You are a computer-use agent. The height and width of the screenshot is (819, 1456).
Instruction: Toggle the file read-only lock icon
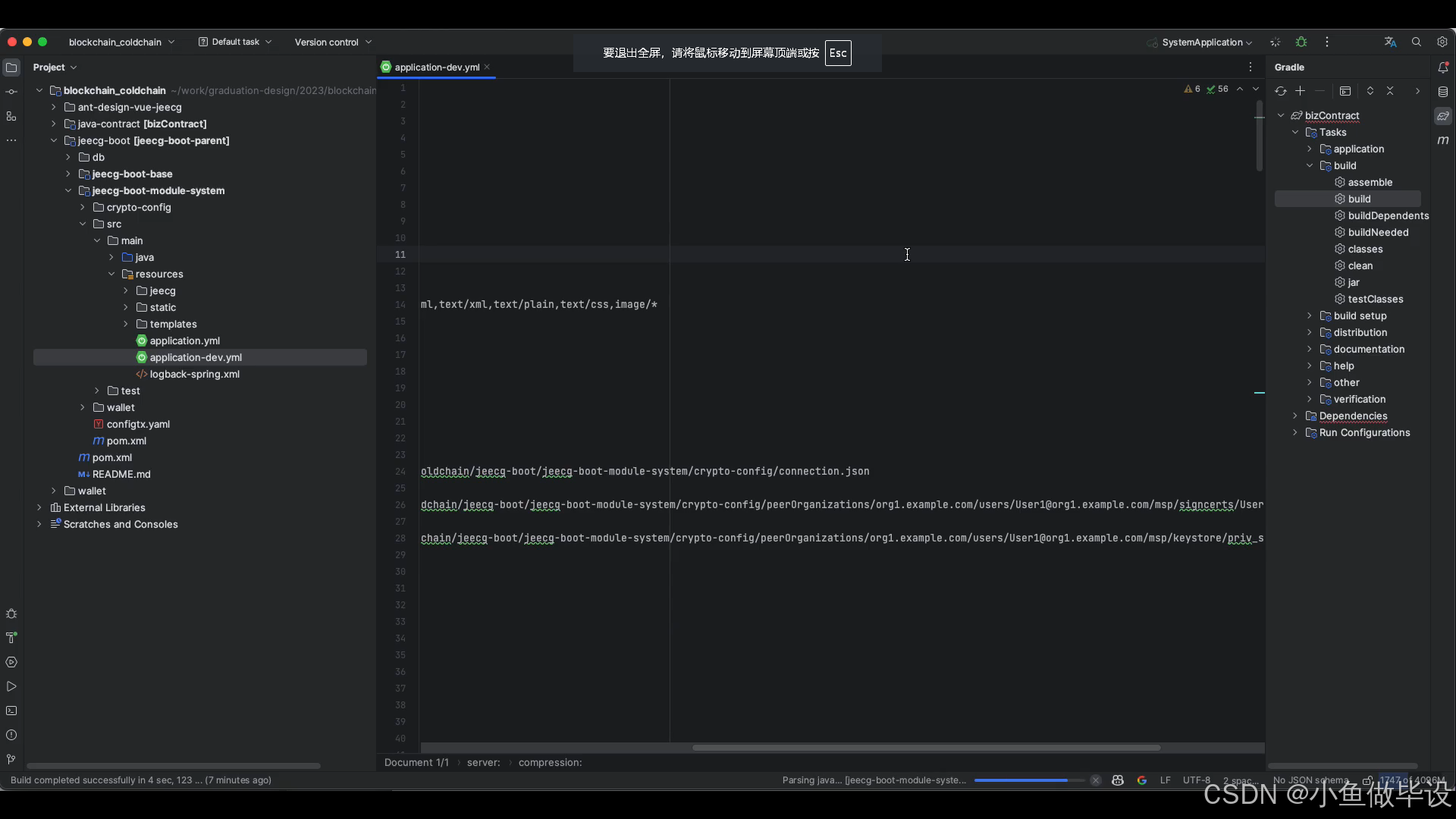(1367, 780)
